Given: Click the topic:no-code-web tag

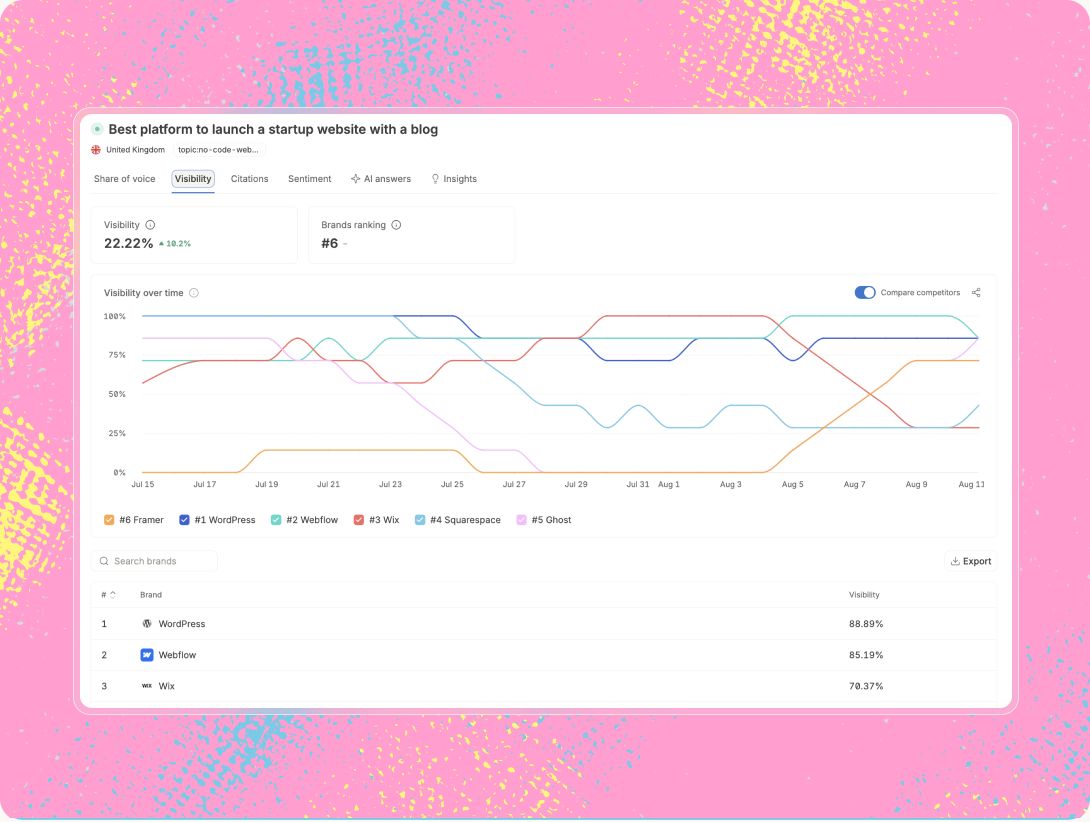Looking at the screenshot, I should 218,150.
